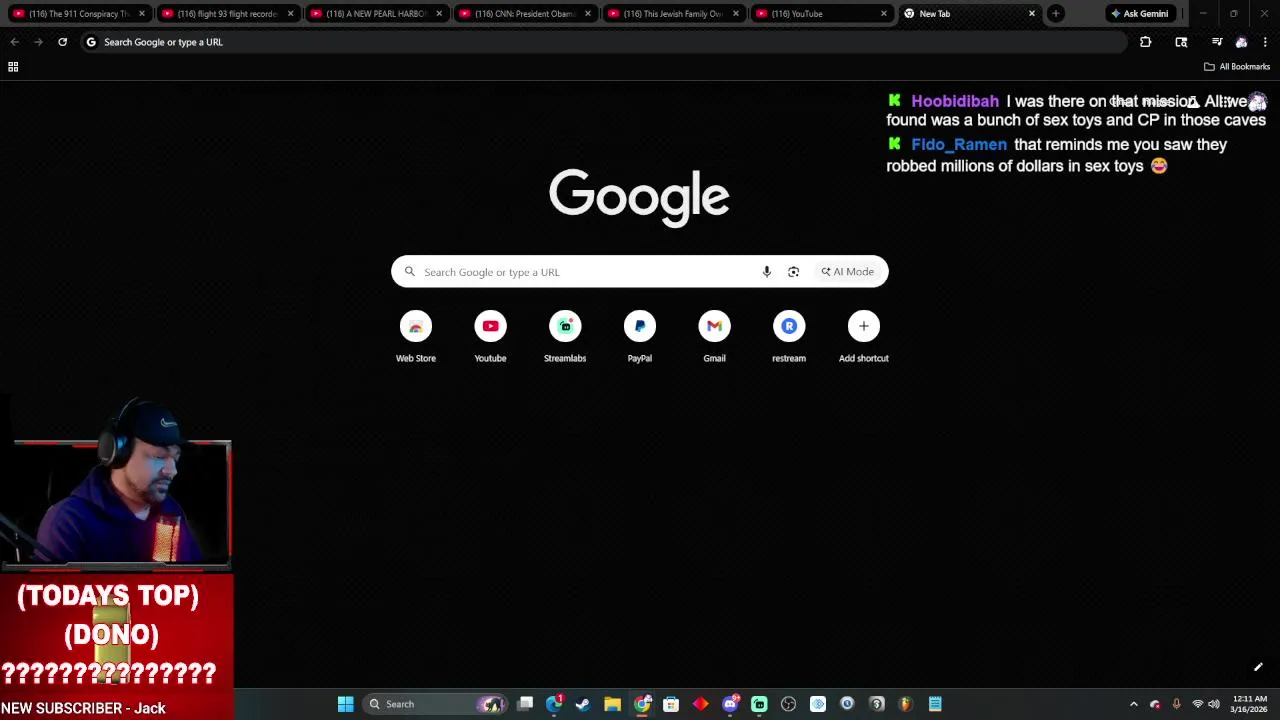Open the Extensions puzzle icon
The width and height of the screenshot is (1280, 720).
[1146, 42]
